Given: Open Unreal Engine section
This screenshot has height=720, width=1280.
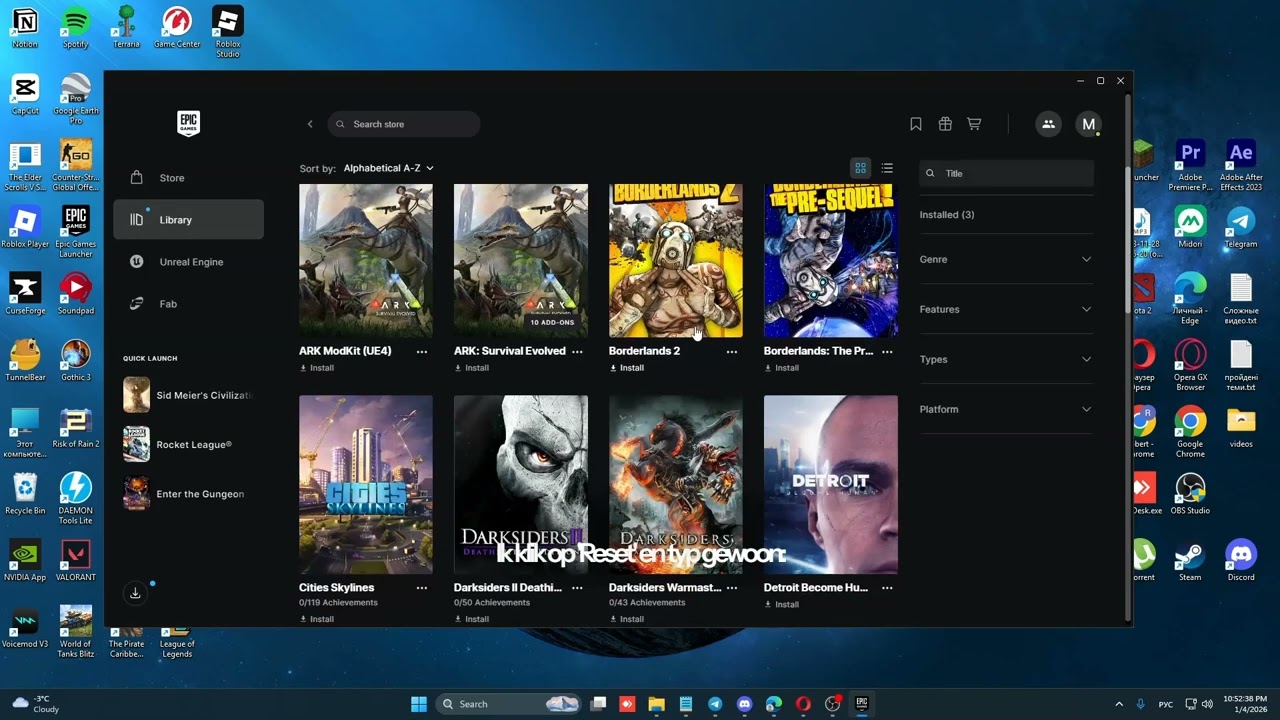Looking at the screenshot, I should (x=189, y=262).
